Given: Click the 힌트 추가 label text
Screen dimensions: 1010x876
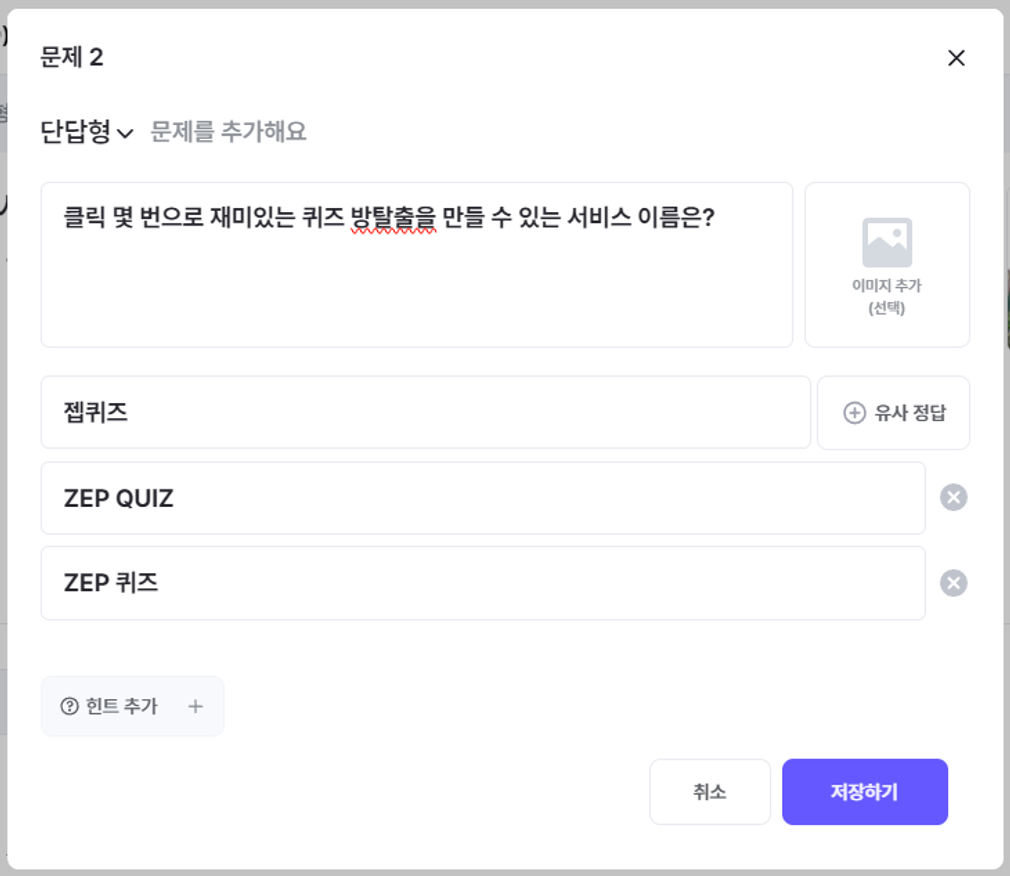Looking at the screenshot, I should click(122, 707).
